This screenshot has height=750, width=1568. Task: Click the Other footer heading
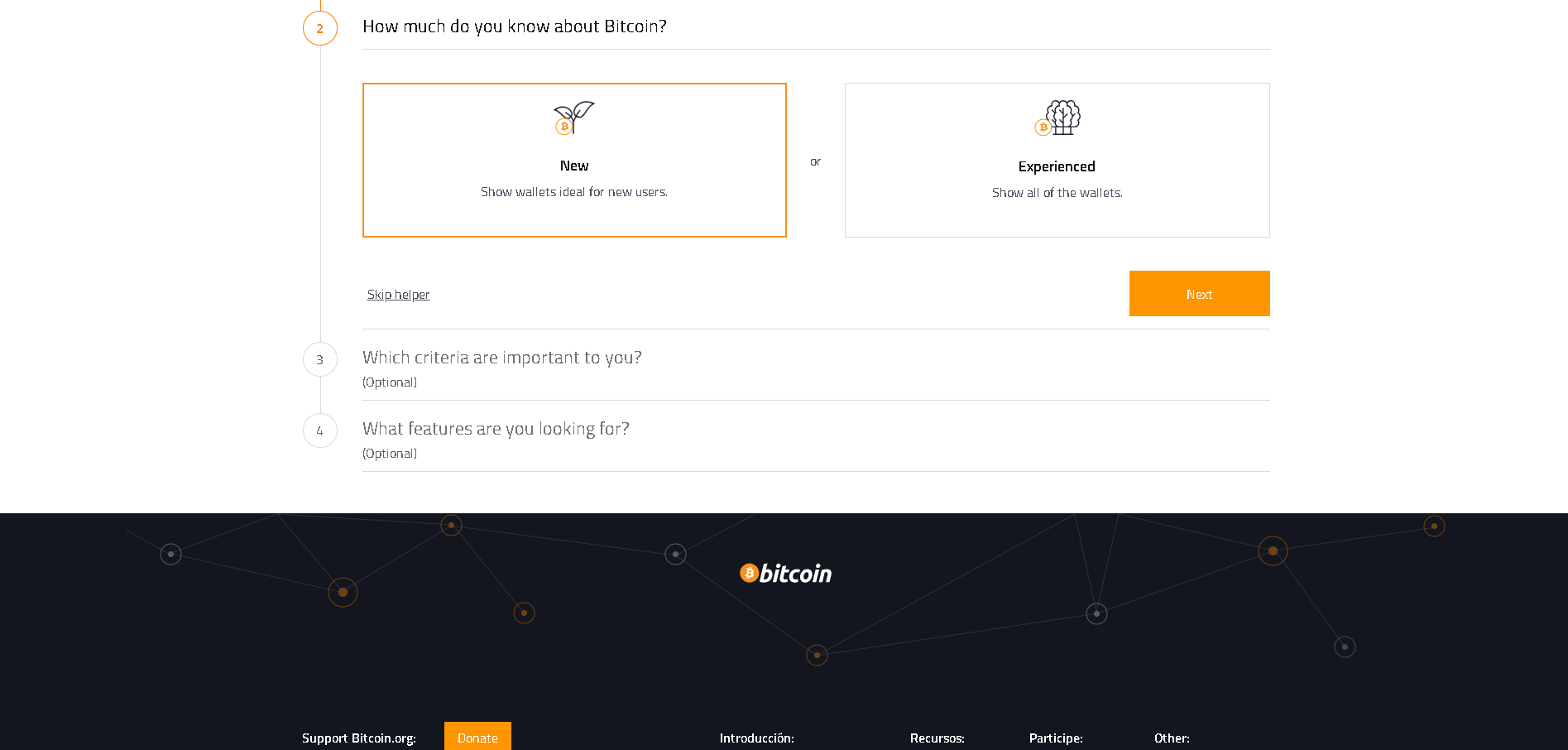[1172, 738]
